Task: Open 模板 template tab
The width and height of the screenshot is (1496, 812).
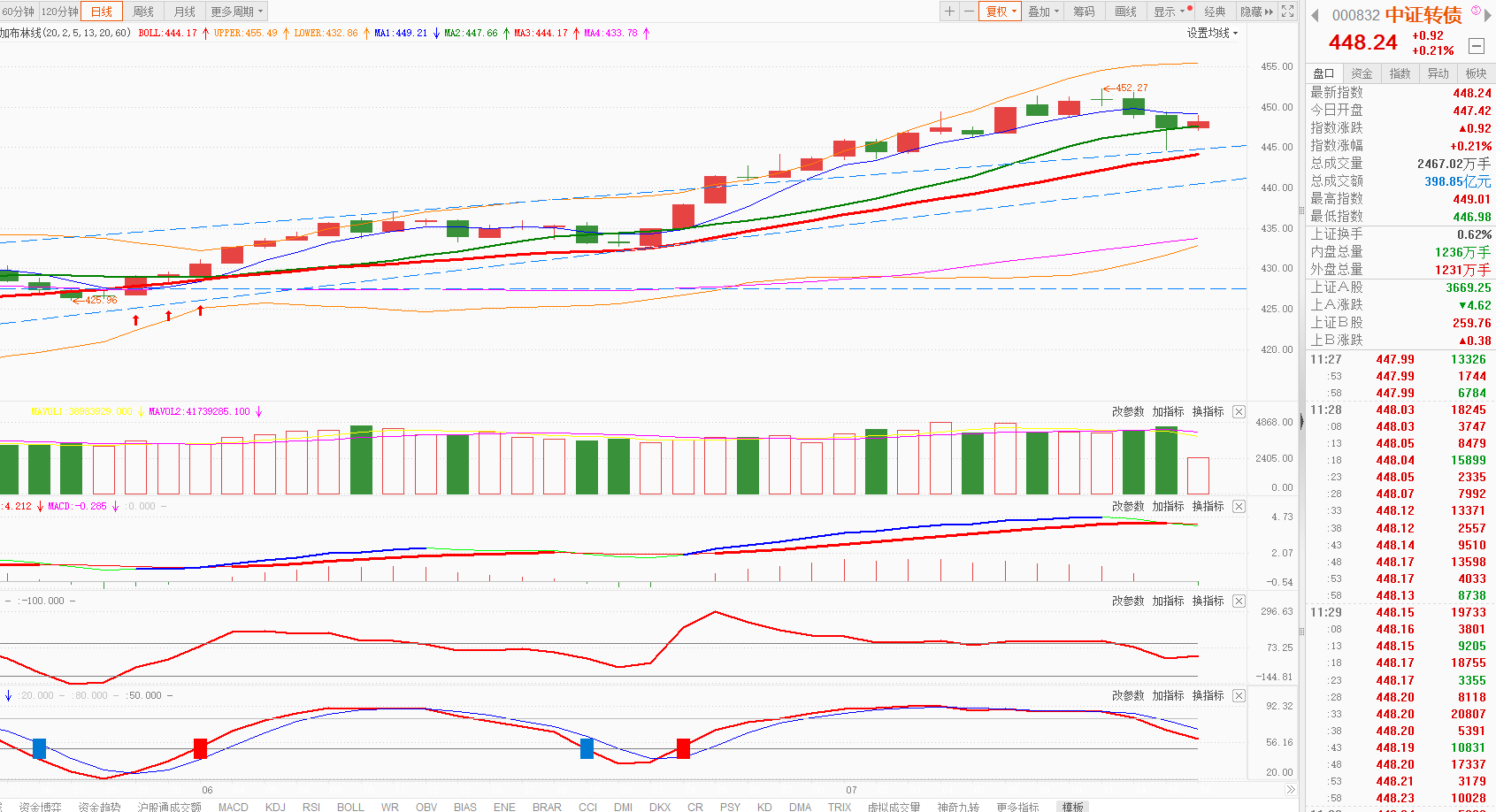Action: (1073, 807)
